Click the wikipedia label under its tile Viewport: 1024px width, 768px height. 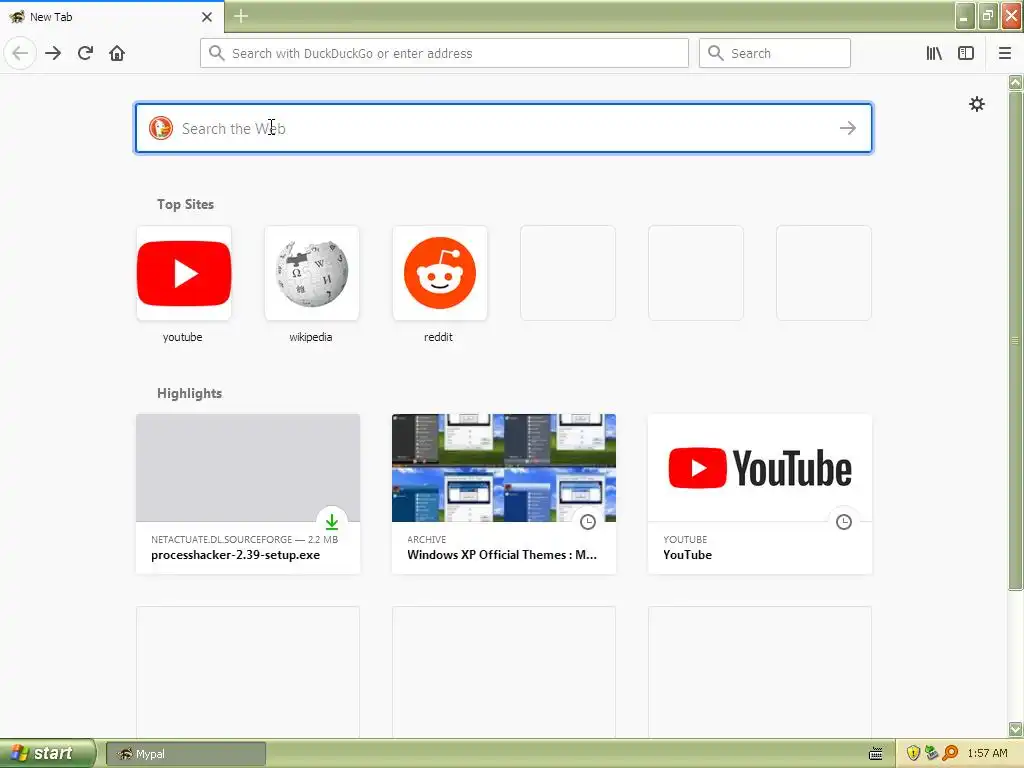tap(311, 337)
